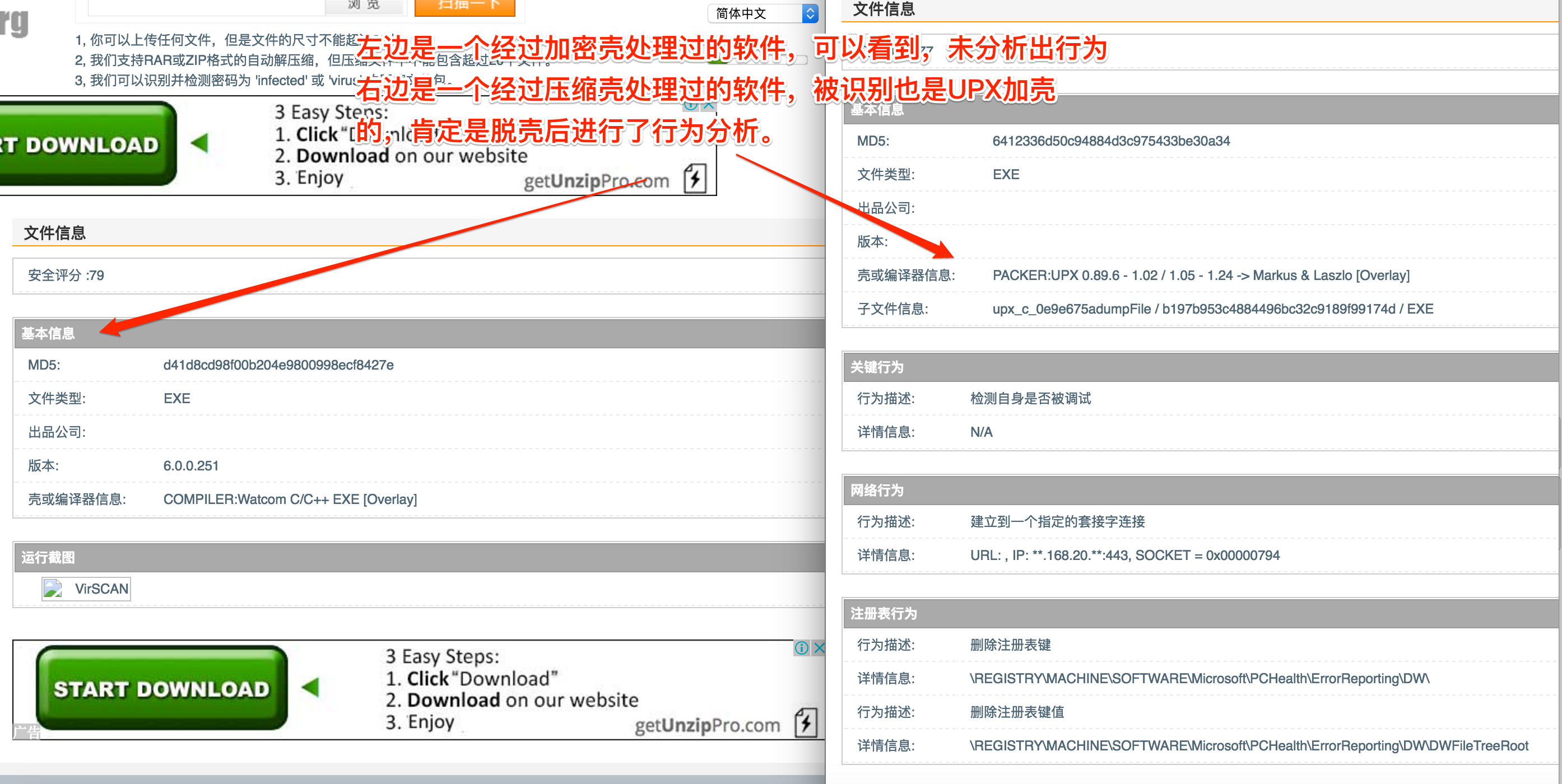Click the 关键行为 section header
This screenshot has width=1562, height=784.
(x=876, y=367)
